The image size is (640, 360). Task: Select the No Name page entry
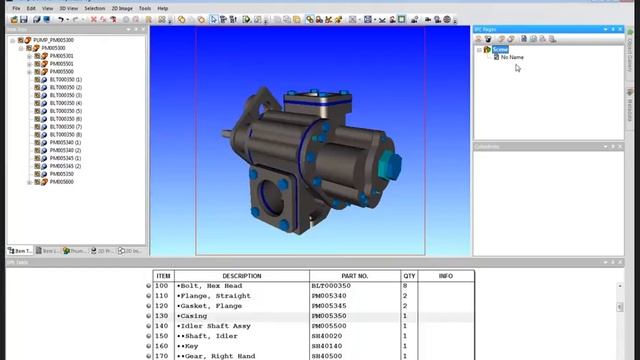[512, 57]
